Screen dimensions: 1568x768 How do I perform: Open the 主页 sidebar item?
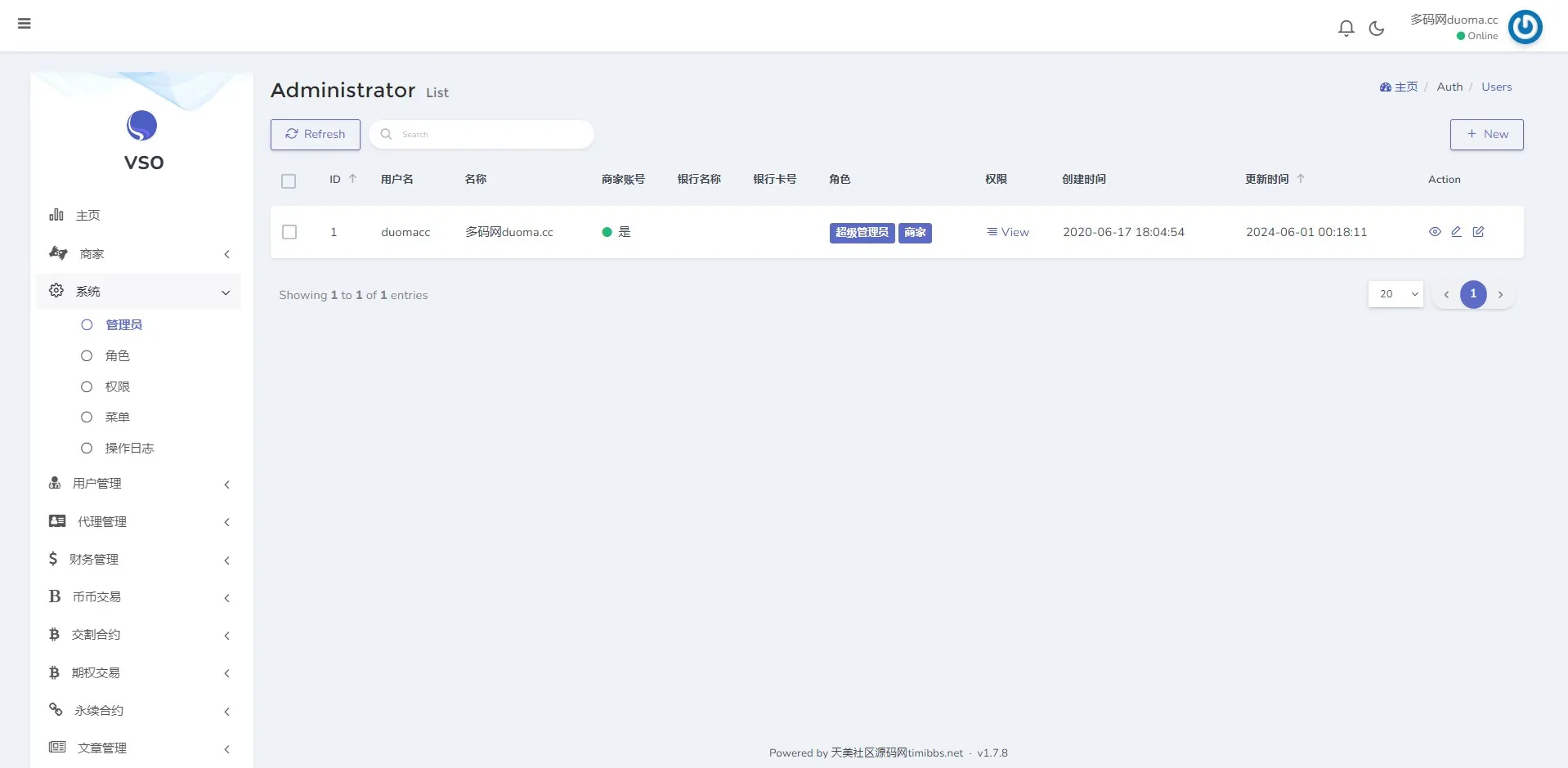[x=87, y=216]
